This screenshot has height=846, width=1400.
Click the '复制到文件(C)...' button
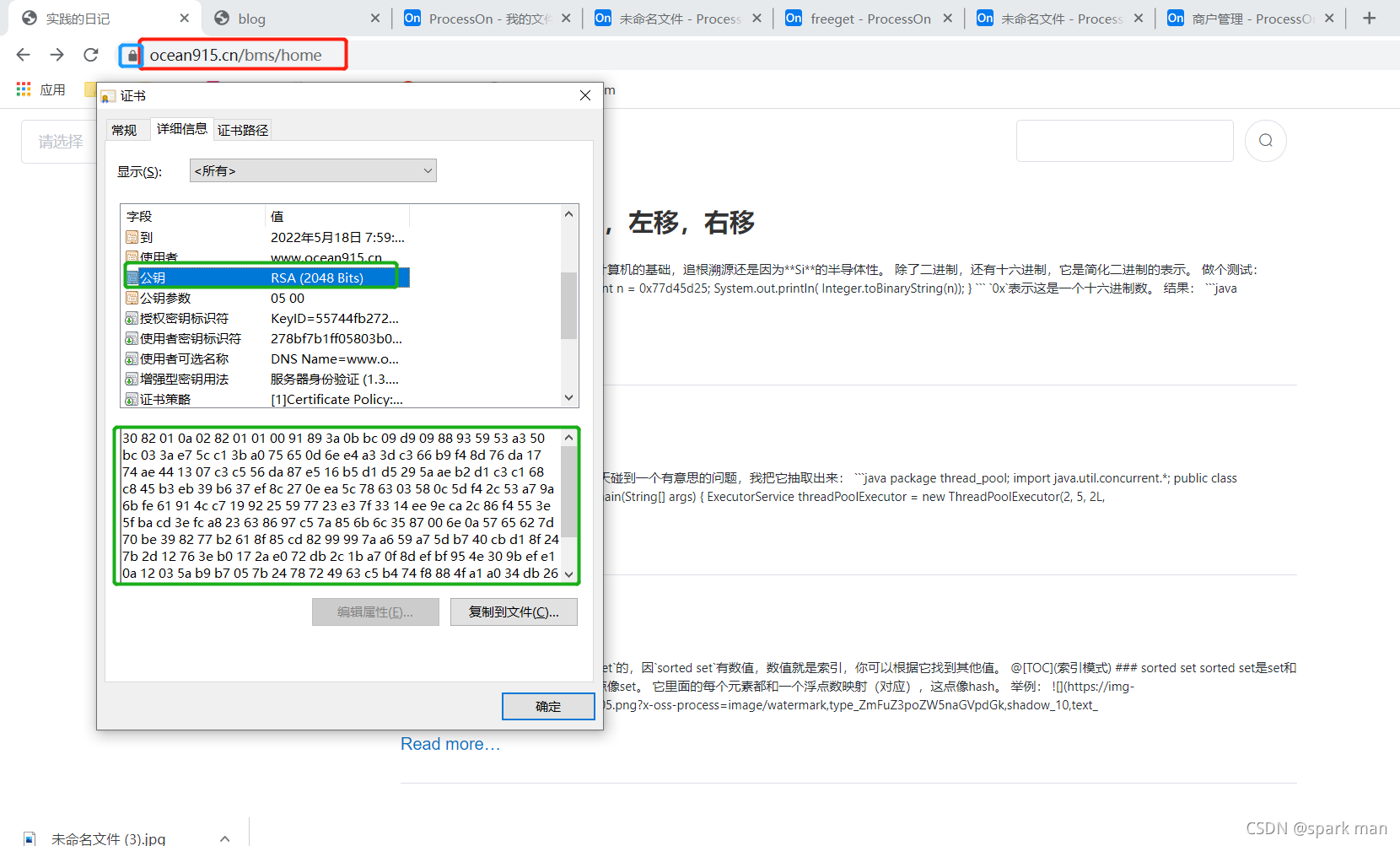[x=514, y=612]
